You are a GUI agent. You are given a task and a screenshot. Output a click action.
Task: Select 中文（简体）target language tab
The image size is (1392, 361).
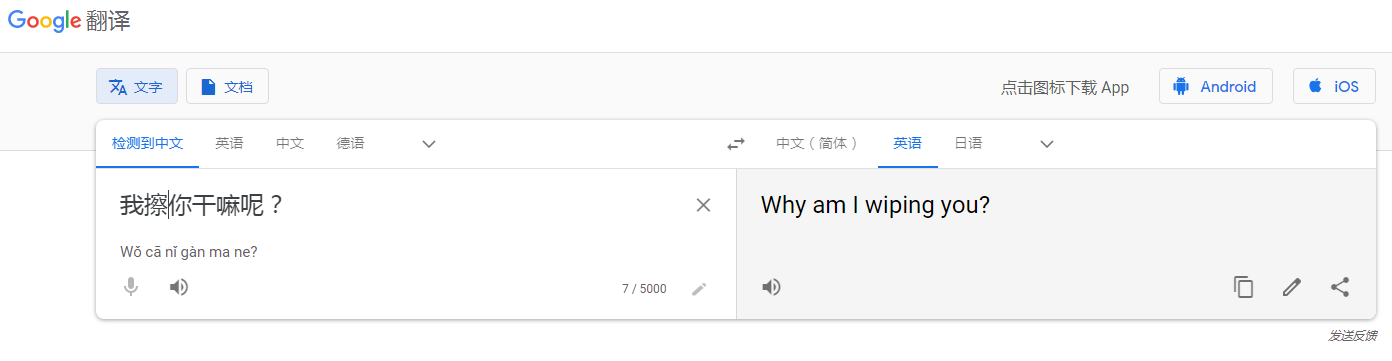[x=818, y=144]
